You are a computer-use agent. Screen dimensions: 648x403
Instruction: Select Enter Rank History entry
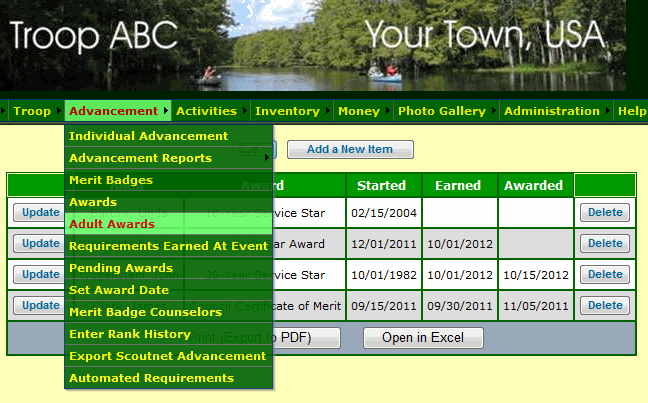(169, 334)
